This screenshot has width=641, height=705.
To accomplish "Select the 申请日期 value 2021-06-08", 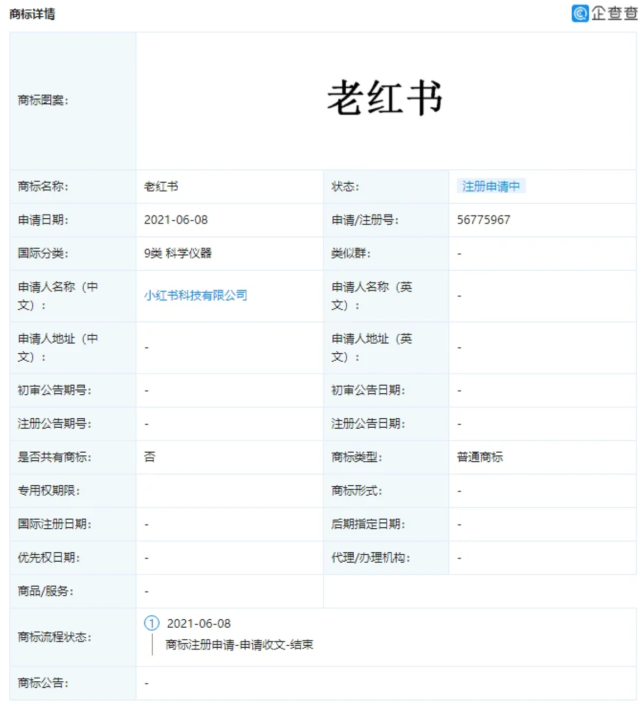I will pos(176,220).
